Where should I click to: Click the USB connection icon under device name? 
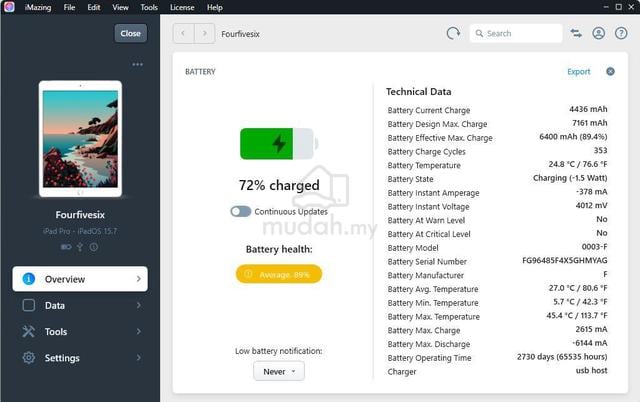pos(80,247)
